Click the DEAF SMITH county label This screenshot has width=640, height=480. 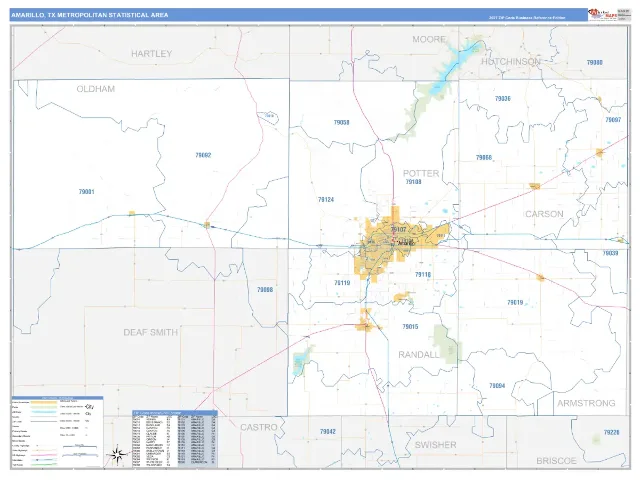point(151,332)
